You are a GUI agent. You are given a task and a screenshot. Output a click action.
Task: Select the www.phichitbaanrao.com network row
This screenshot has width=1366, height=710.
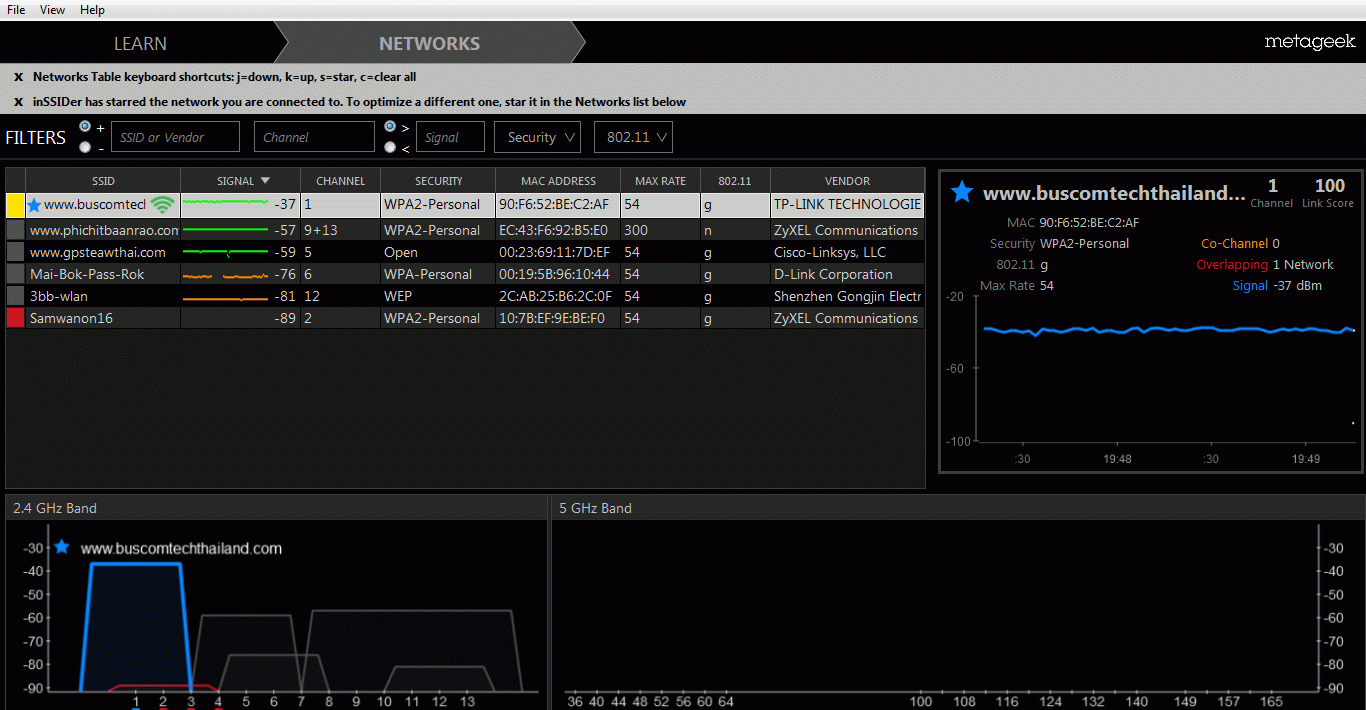coord(465,230)
